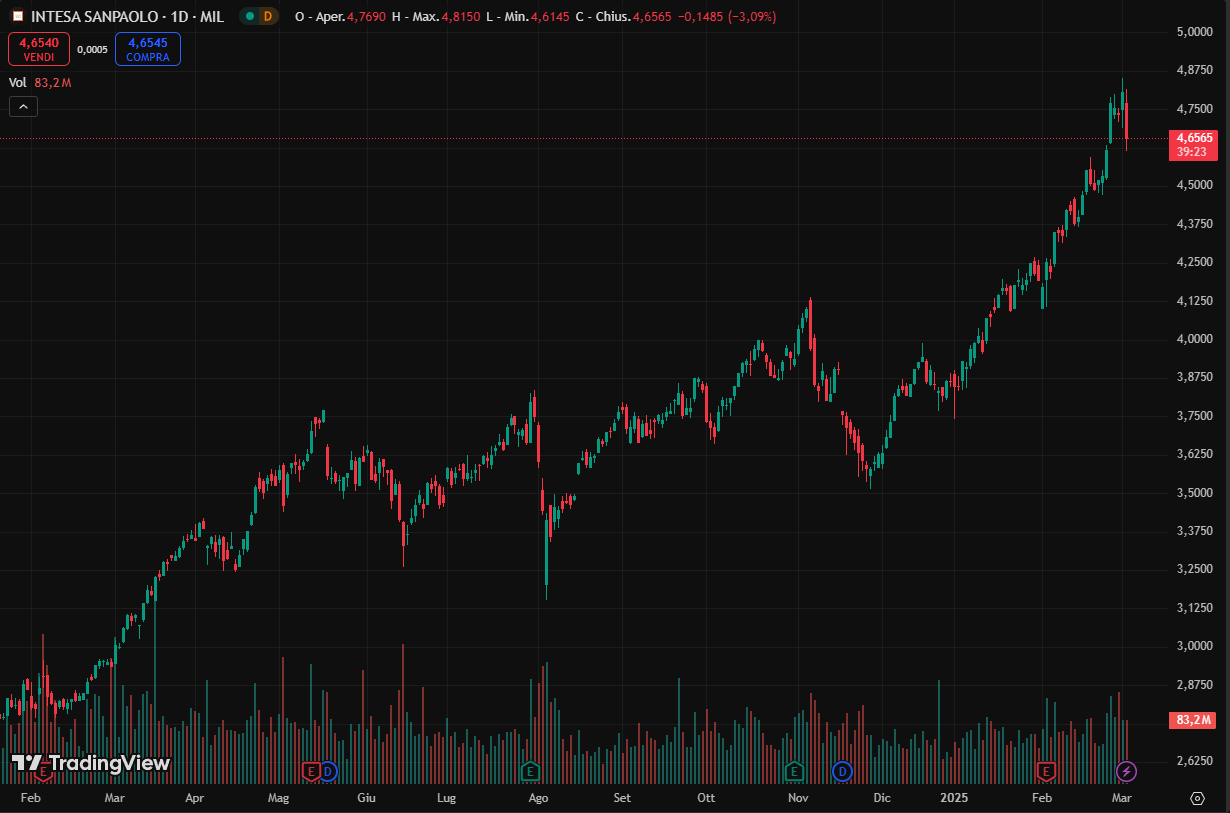1230x813 pixels.
Task: Click the INTESA SANPAOLO symbol title
Action: point(95,17)
